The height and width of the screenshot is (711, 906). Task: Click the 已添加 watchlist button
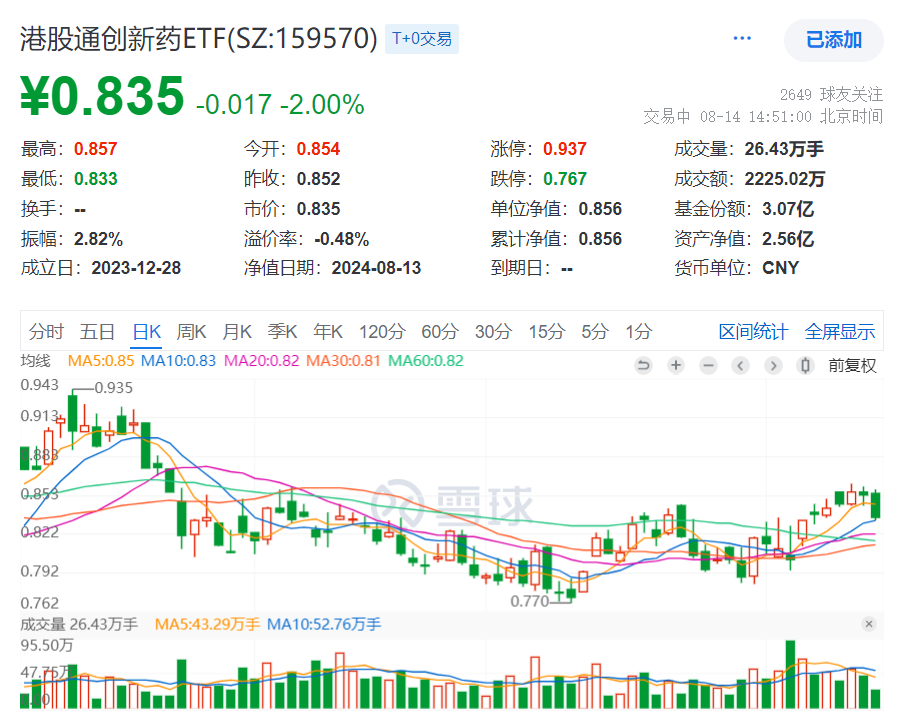835,40
